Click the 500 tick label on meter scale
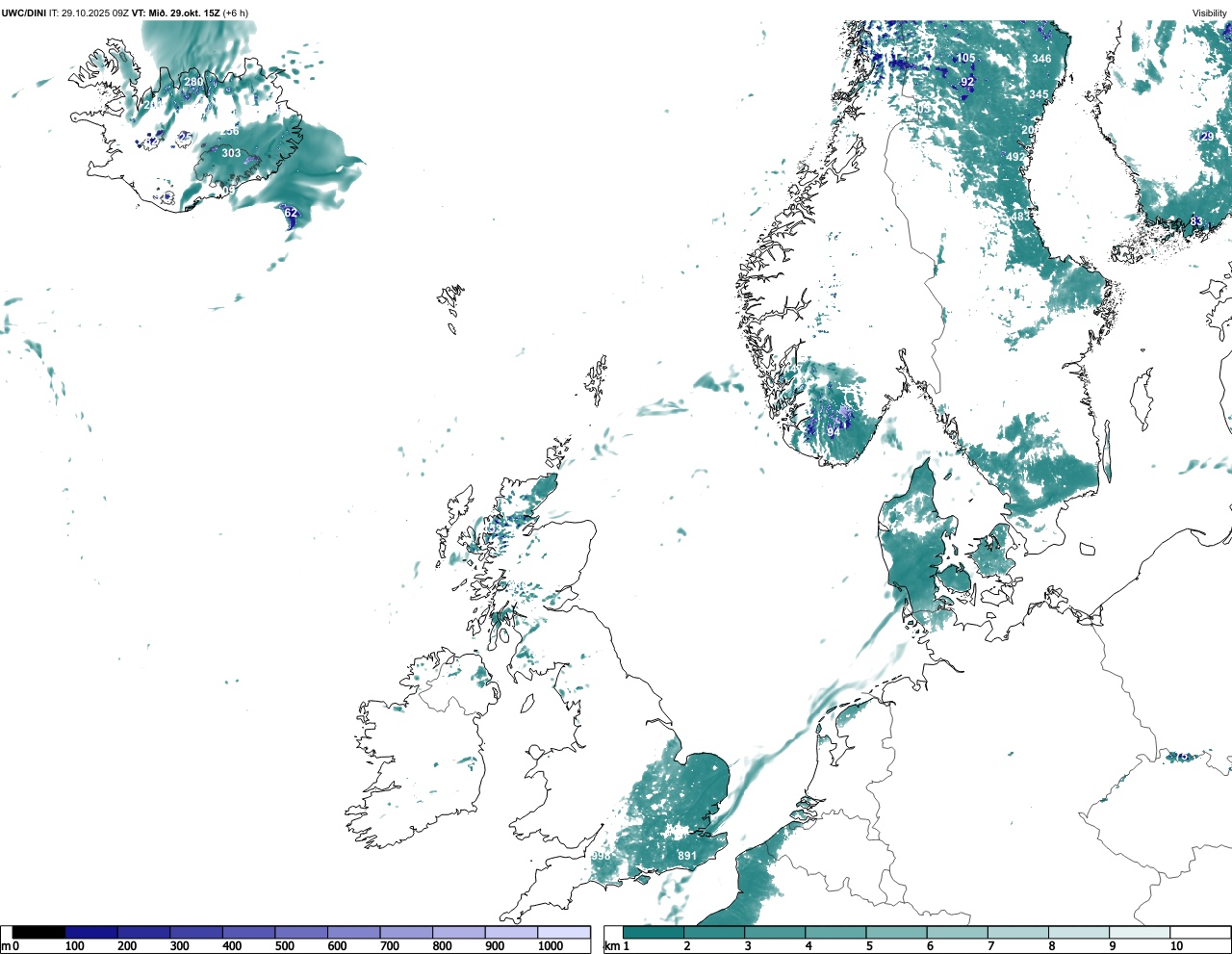 click(x=284, y=946)
